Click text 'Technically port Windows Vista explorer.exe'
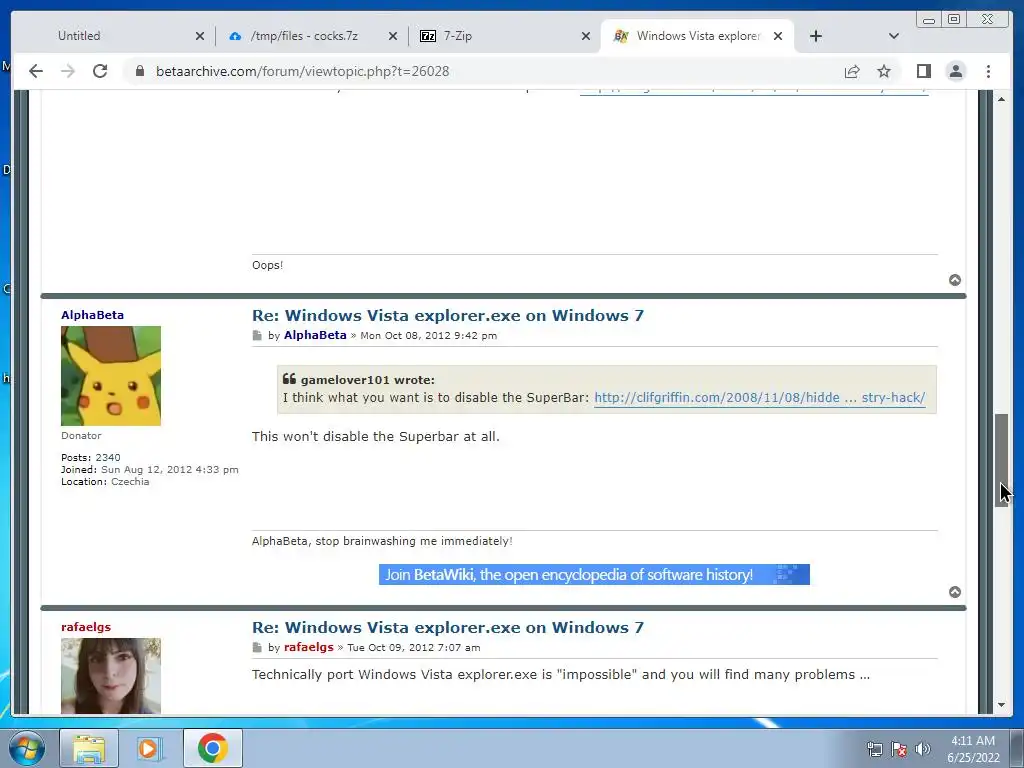1024x768 pixels. coord(561,675)
